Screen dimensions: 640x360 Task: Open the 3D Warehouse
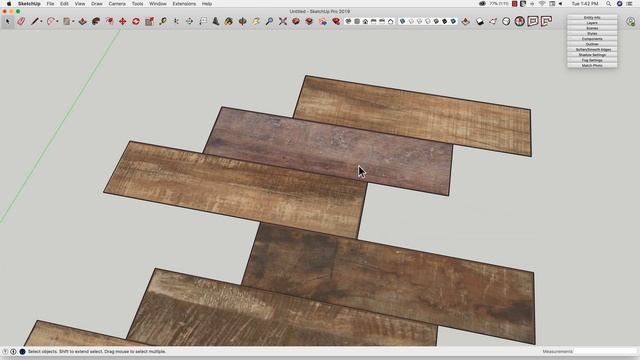pyautogui.click(x=296, y=21)
